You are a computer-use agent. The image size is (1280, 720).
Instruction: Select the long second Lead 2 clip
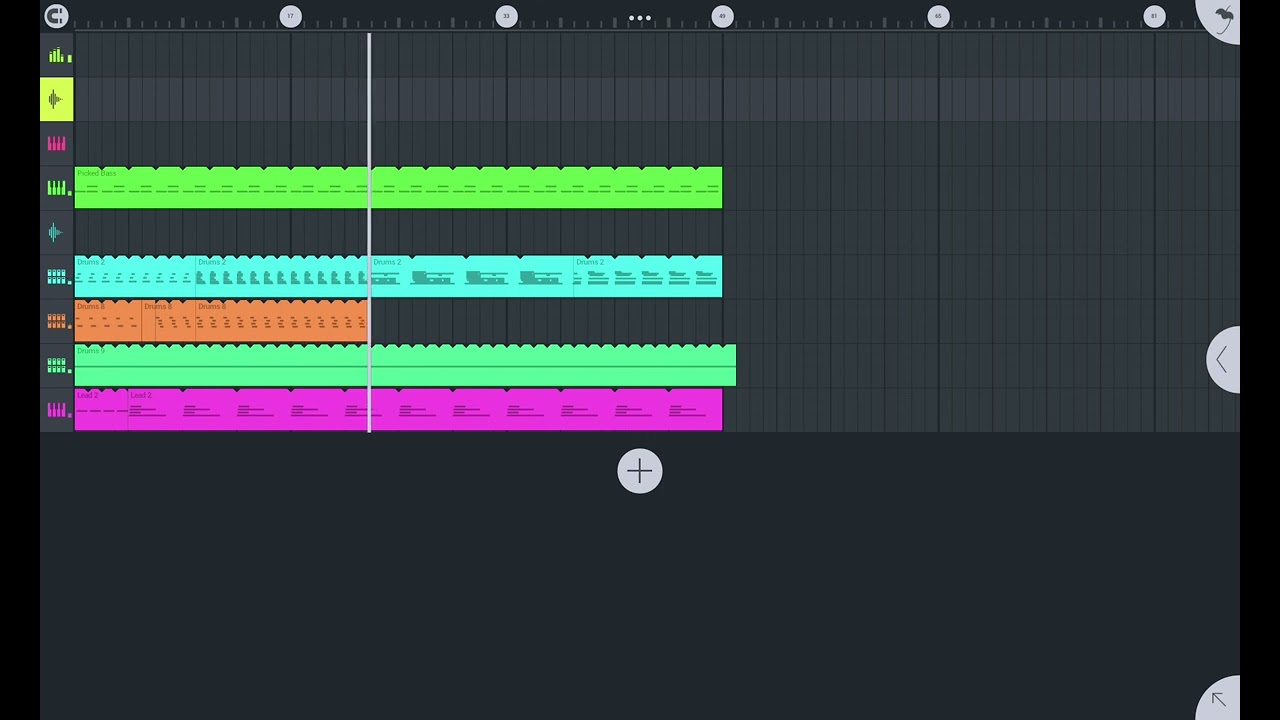tap(425, 410)
